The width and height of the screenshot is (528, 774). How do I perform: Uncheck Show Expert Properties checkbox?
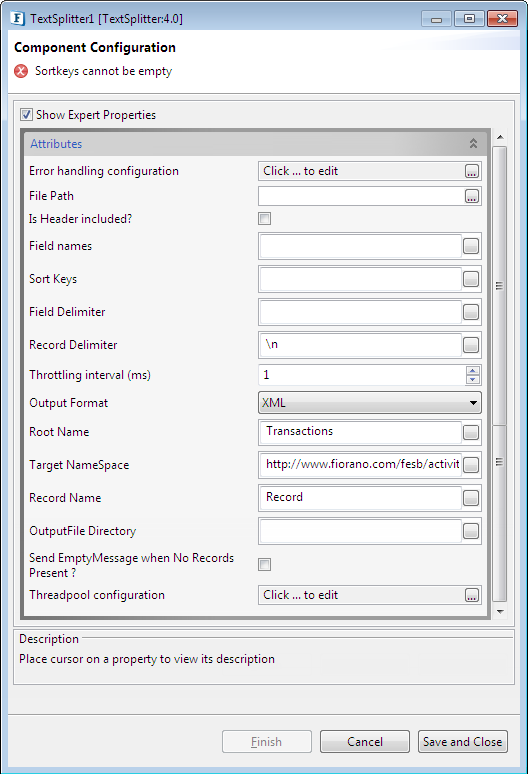tap(27, 115)
